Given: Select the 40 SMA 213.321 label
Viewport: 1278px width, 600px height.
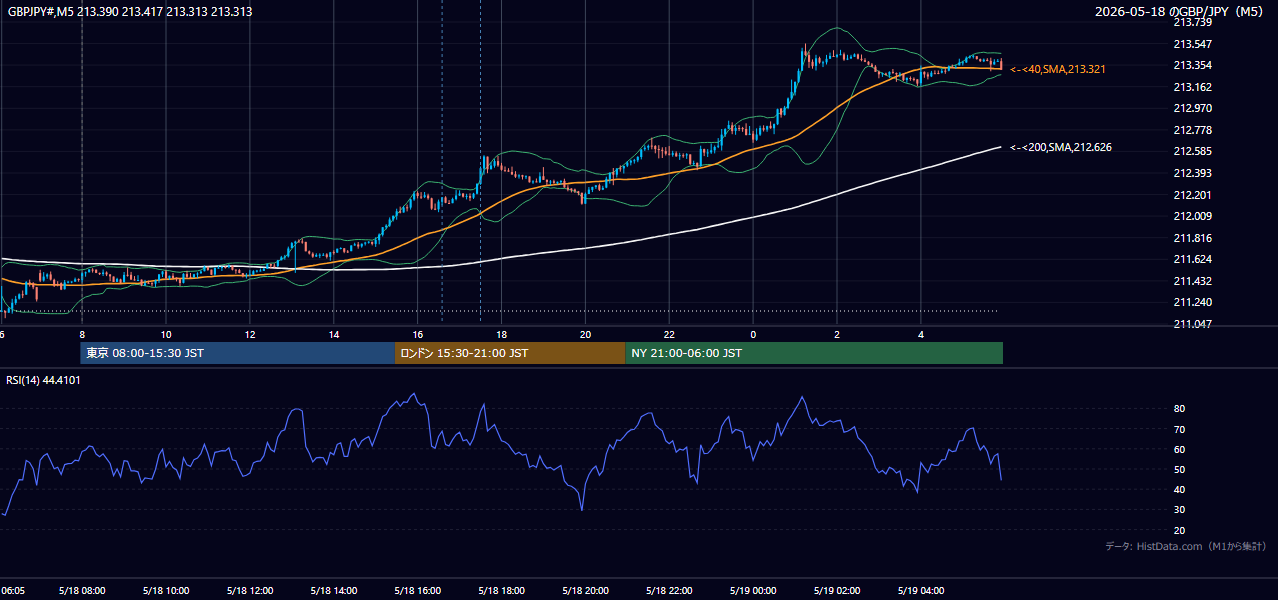Looking at the screenshot, I should pos(1058,69).
